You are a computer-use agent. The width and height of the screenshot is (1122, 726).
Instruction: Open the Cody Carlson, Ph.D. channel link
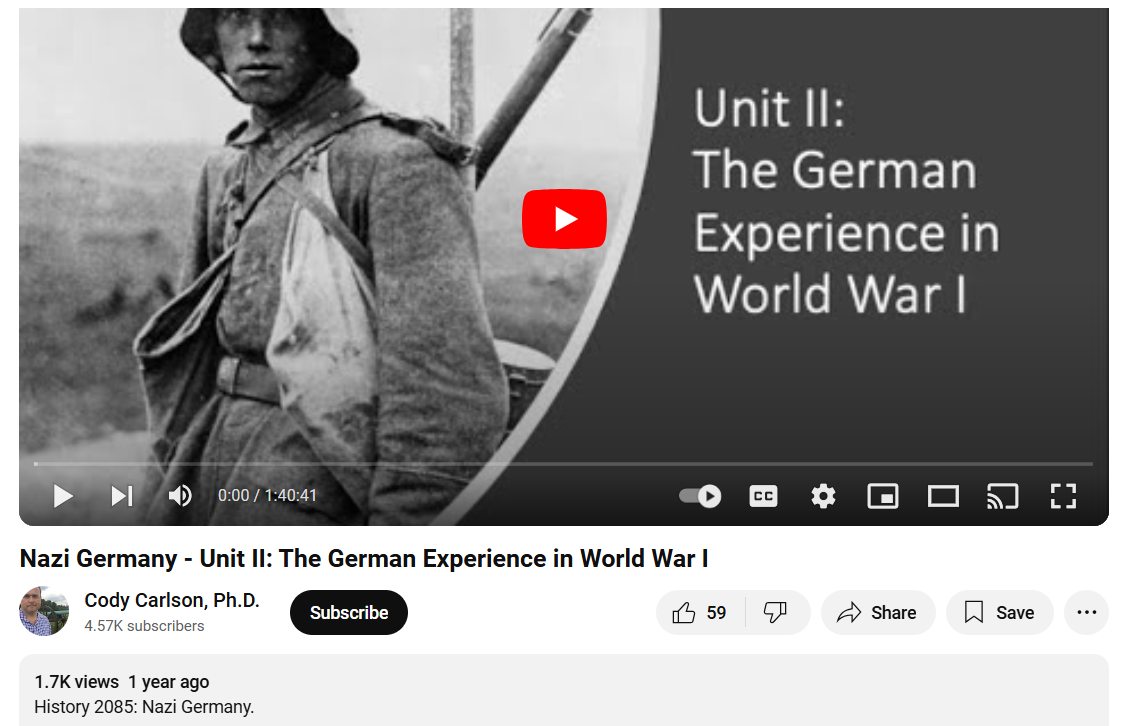click(172, 600)
